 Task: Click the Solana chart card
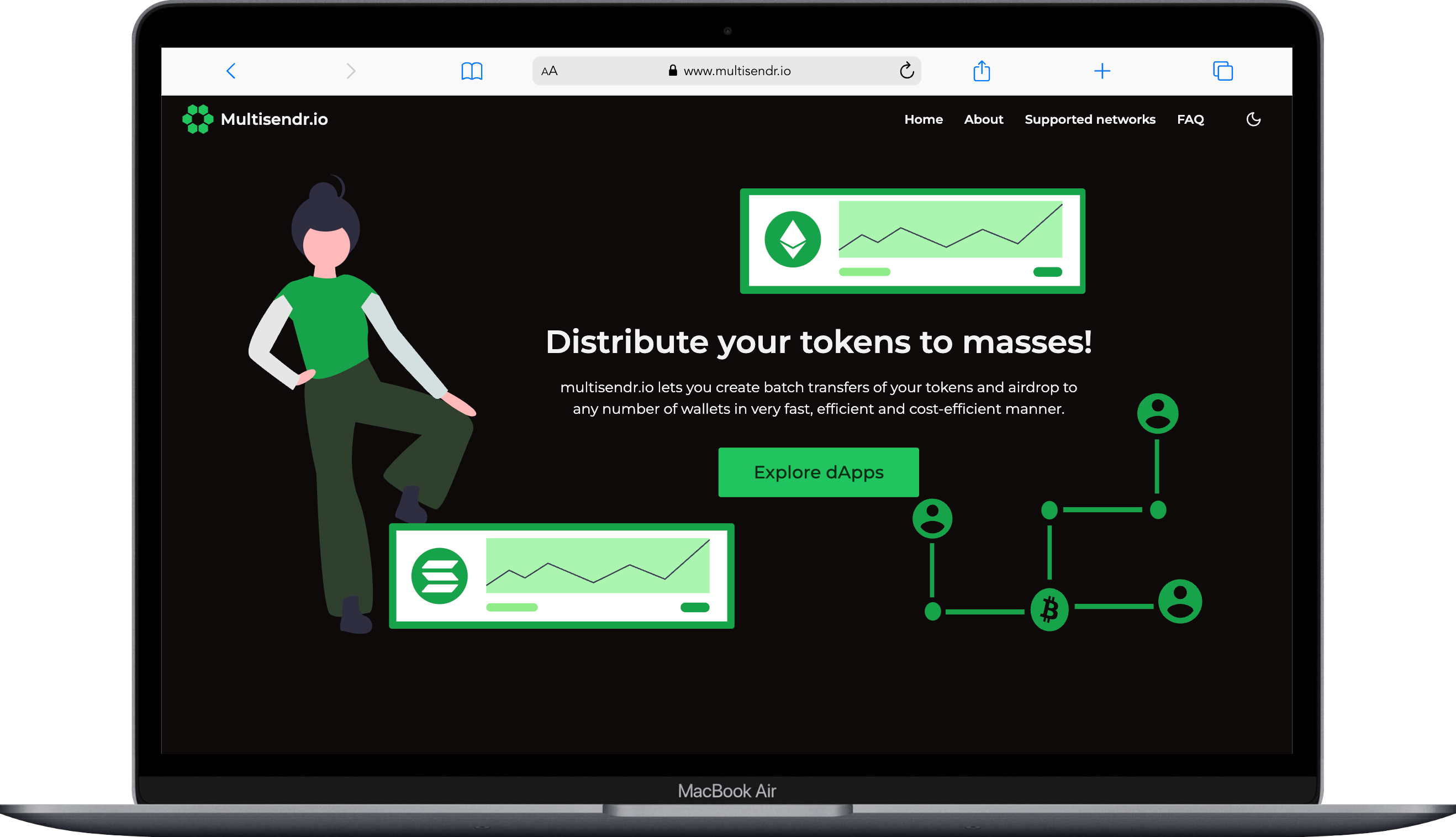point(561,576)
